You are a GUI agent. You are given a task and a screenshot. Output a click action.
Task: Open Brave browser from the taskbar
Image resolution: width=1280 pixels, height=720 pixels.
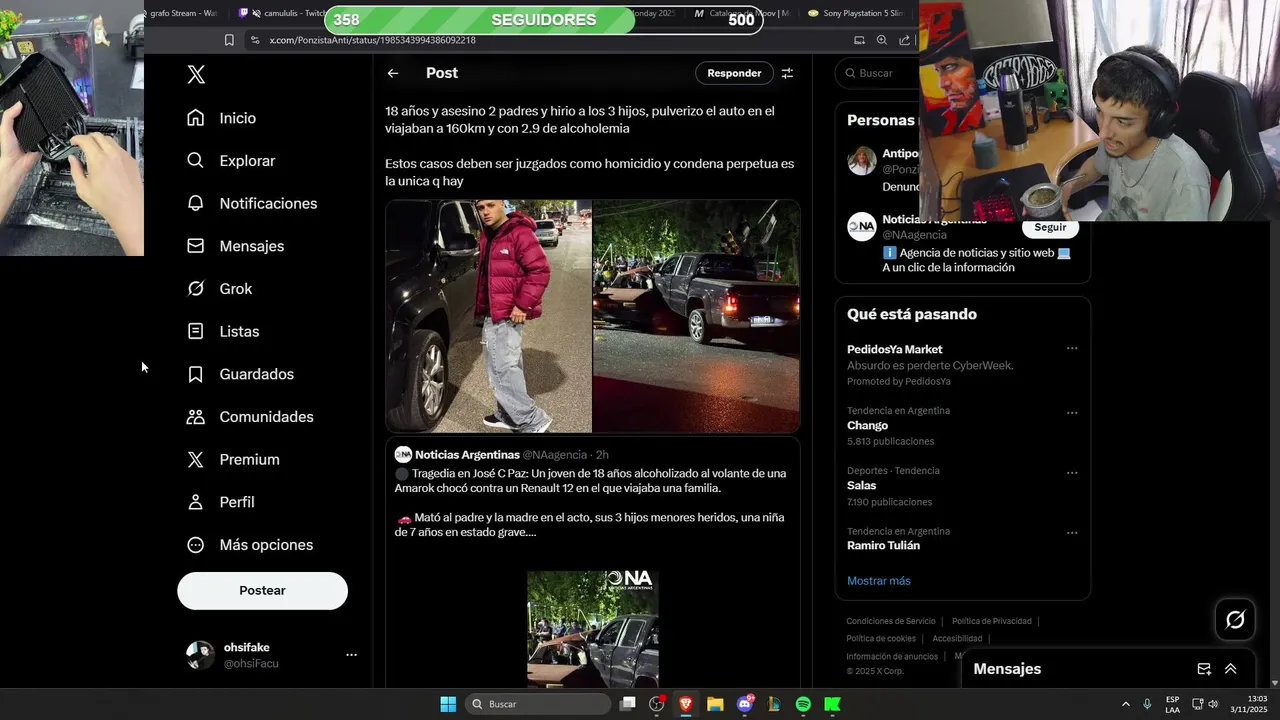coord(686,704)
